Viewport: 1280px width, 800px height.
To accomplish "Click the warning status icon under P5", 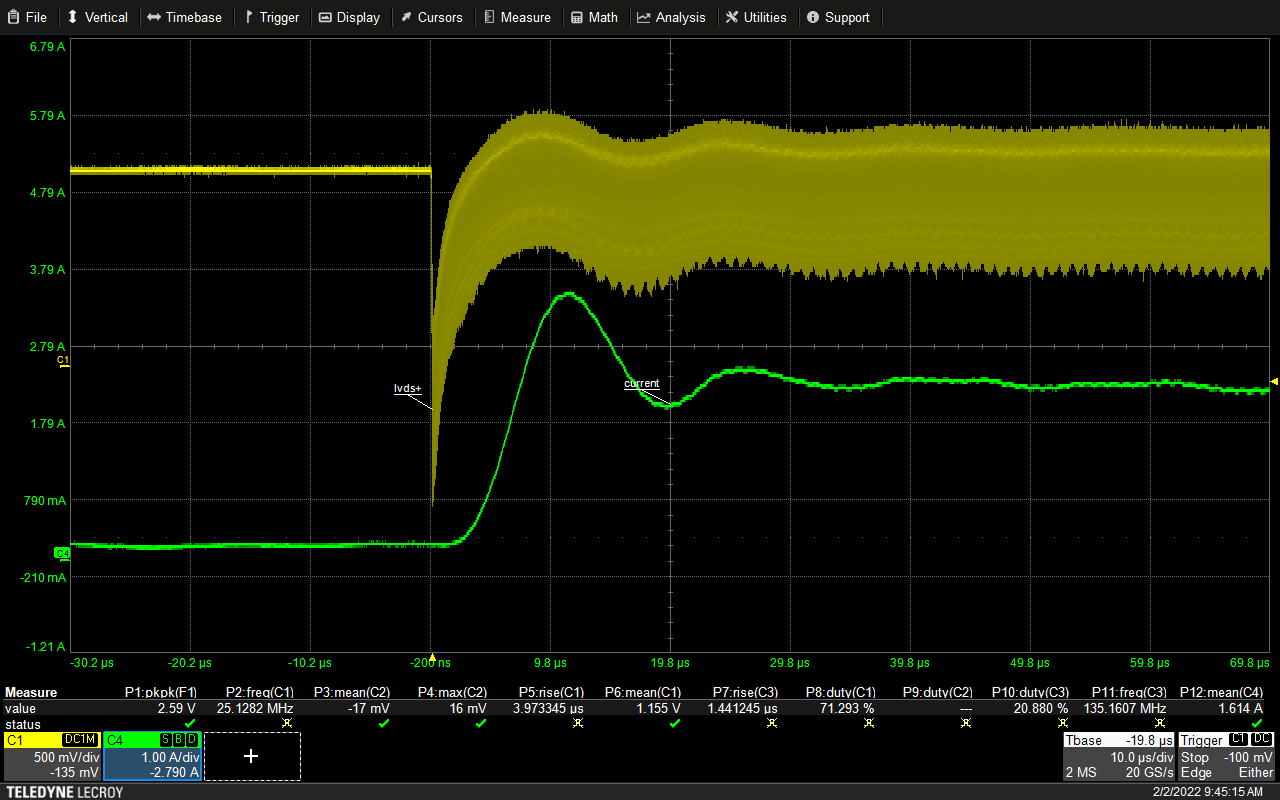I will (578, 722).
